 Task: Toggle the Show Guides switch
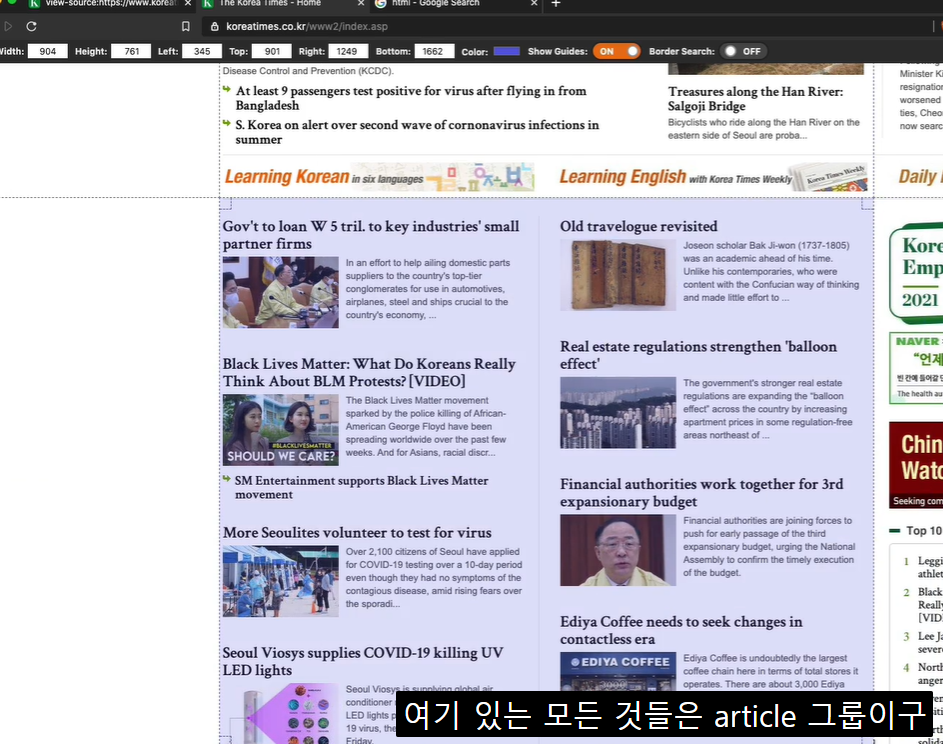(x=616, y=51)
